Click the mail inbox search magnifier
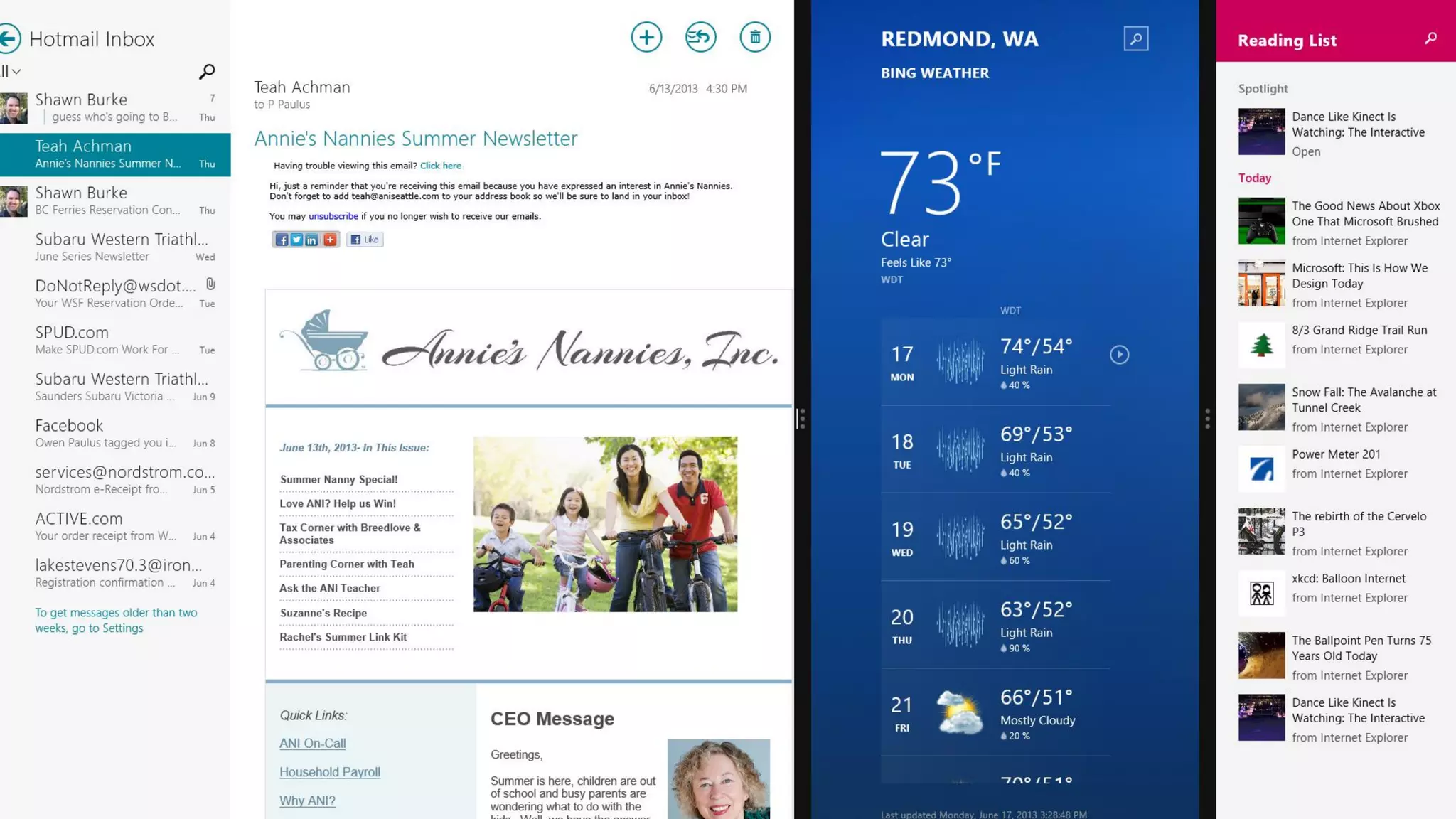Screen dimensions: 1456x819 click(x=207, y=72)
